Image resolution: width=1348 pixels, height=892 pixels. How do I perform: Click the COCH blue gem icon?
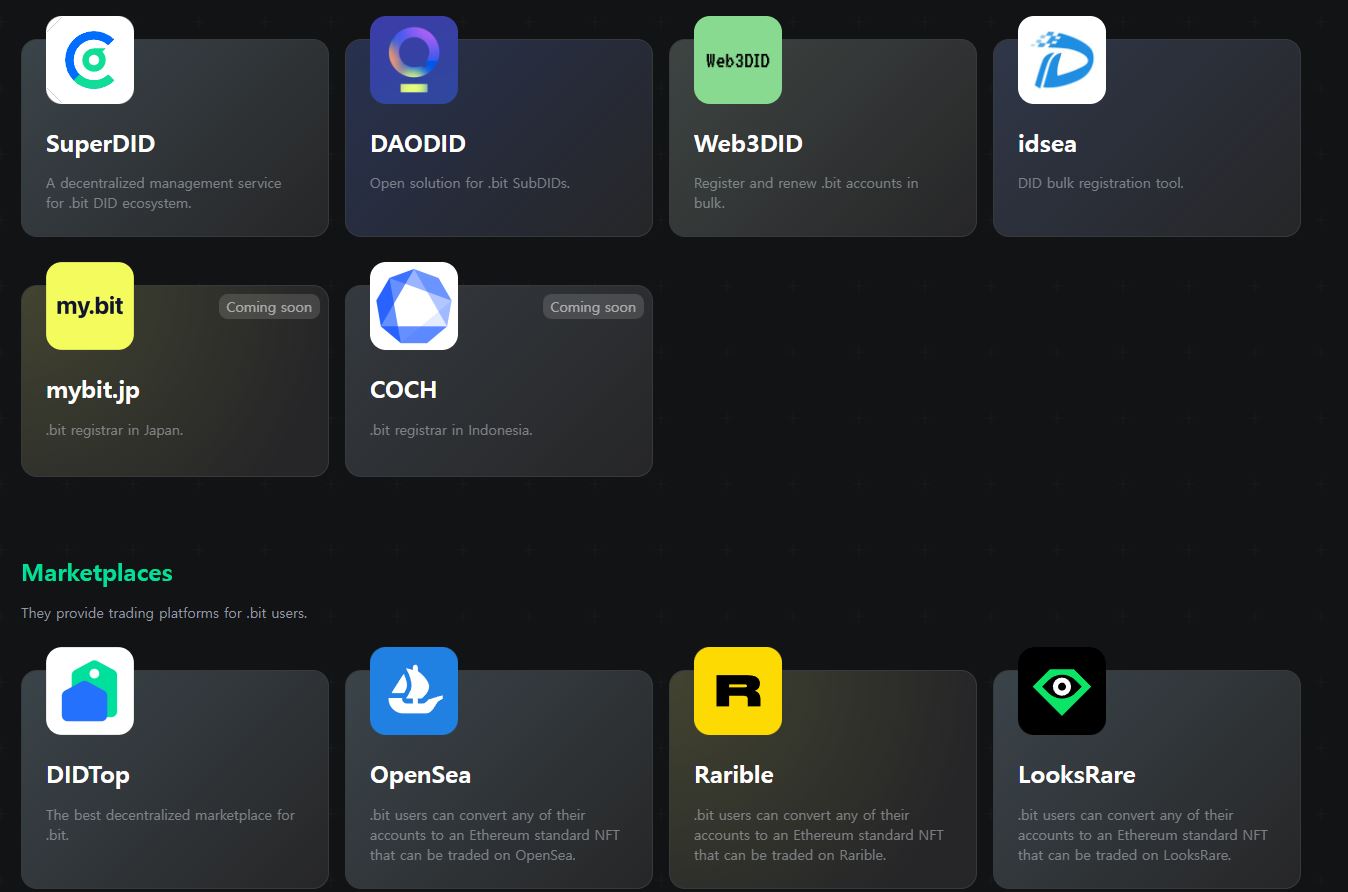414,306
